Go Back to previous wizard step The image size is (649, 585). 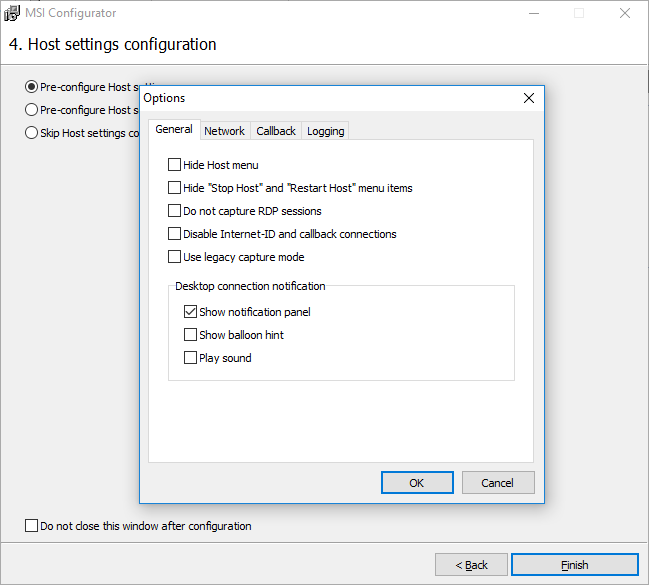[x=471, y=565]
